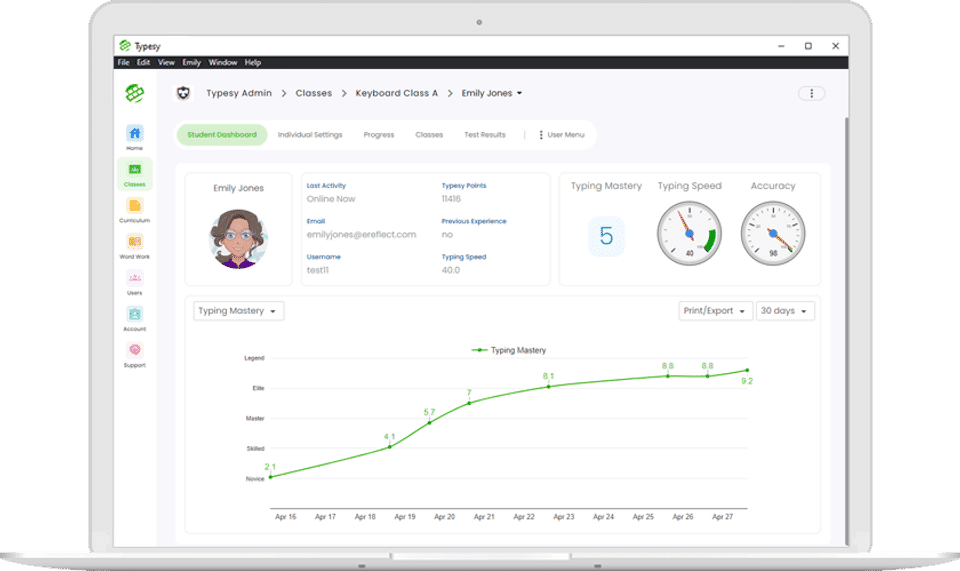Click the green Typesy logo in sidebar
The height and width of the screenshot is (571, 960).
[x=135, y=93]
